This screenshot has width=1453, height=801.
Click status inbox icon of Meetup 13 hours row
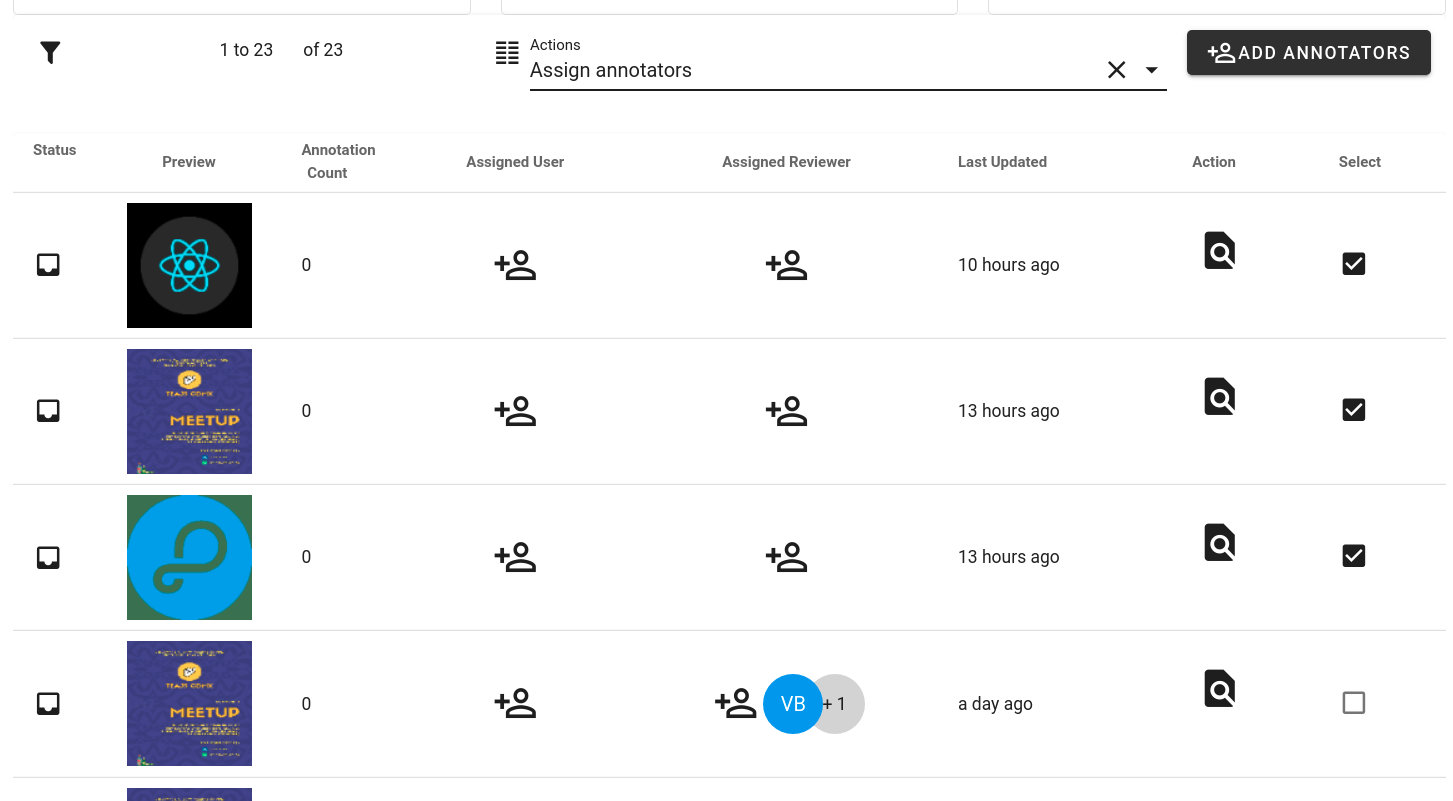coord(48,411)
